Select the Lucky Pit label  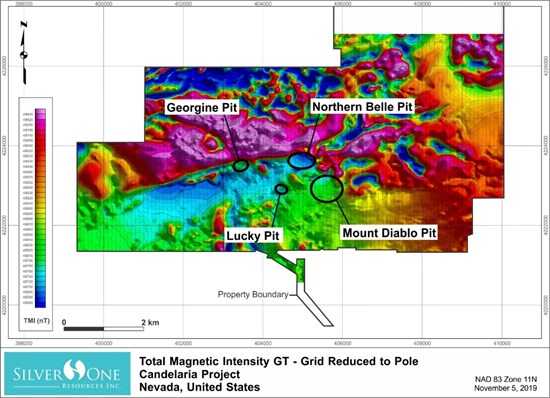253,236
